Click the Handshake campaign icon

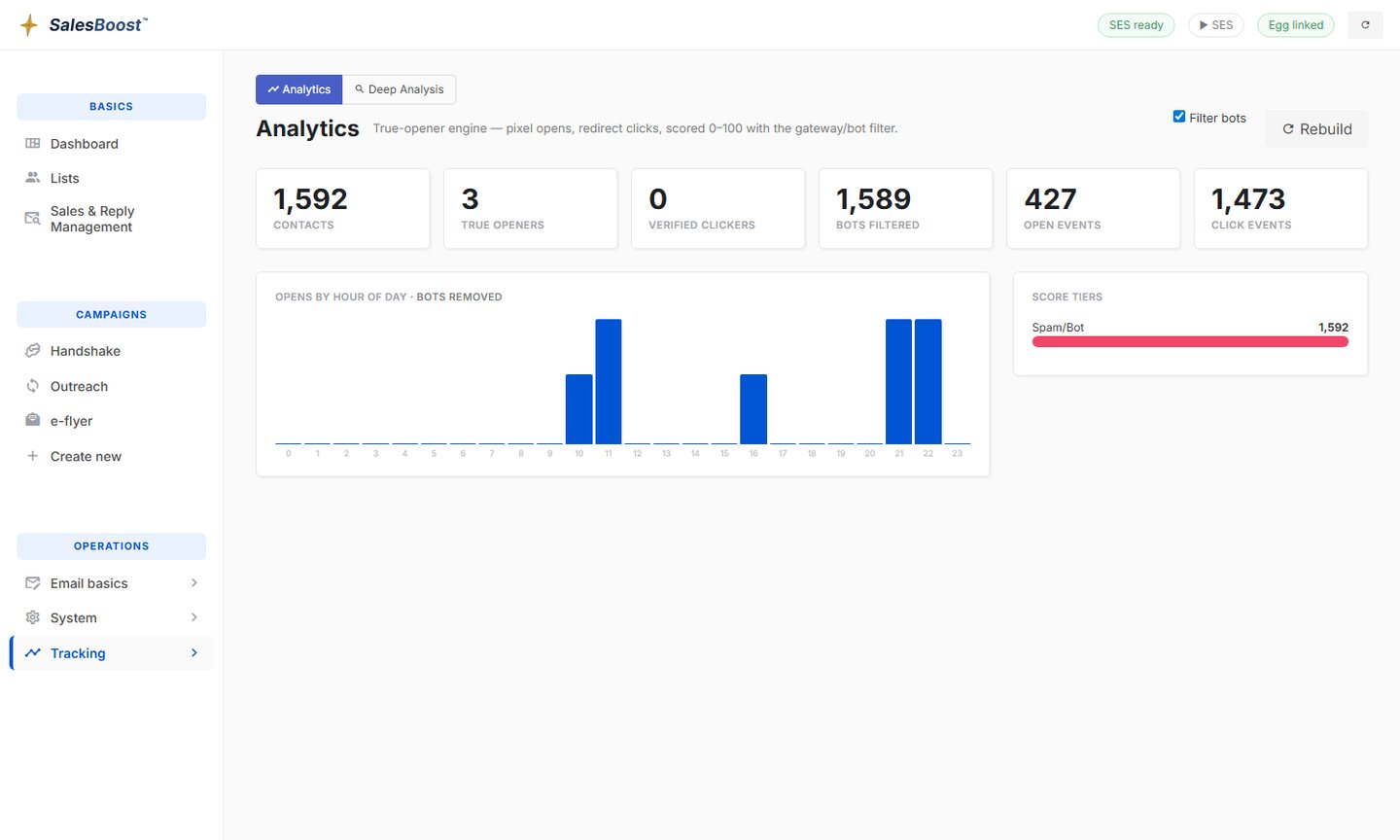pos(32,350)
